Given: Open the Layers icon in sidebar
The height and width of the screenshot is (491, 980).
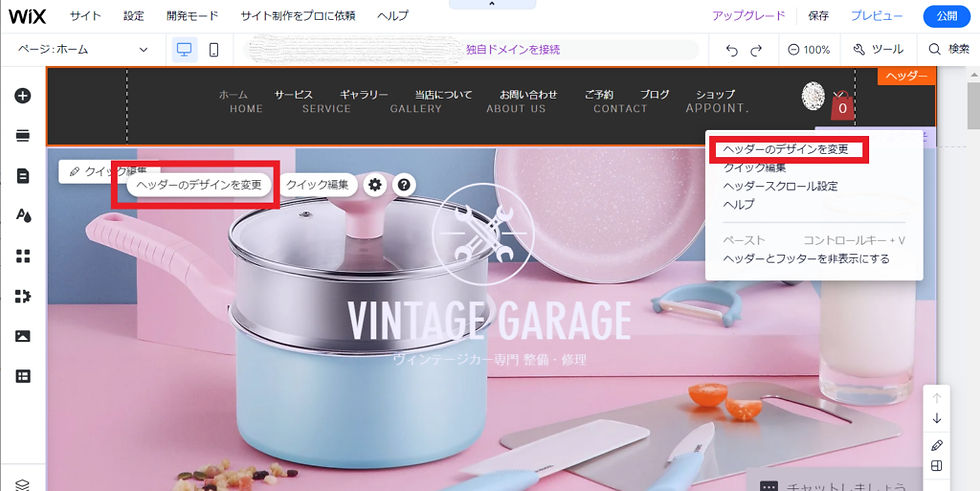Looking at the screenshot, I should [22, 485].
